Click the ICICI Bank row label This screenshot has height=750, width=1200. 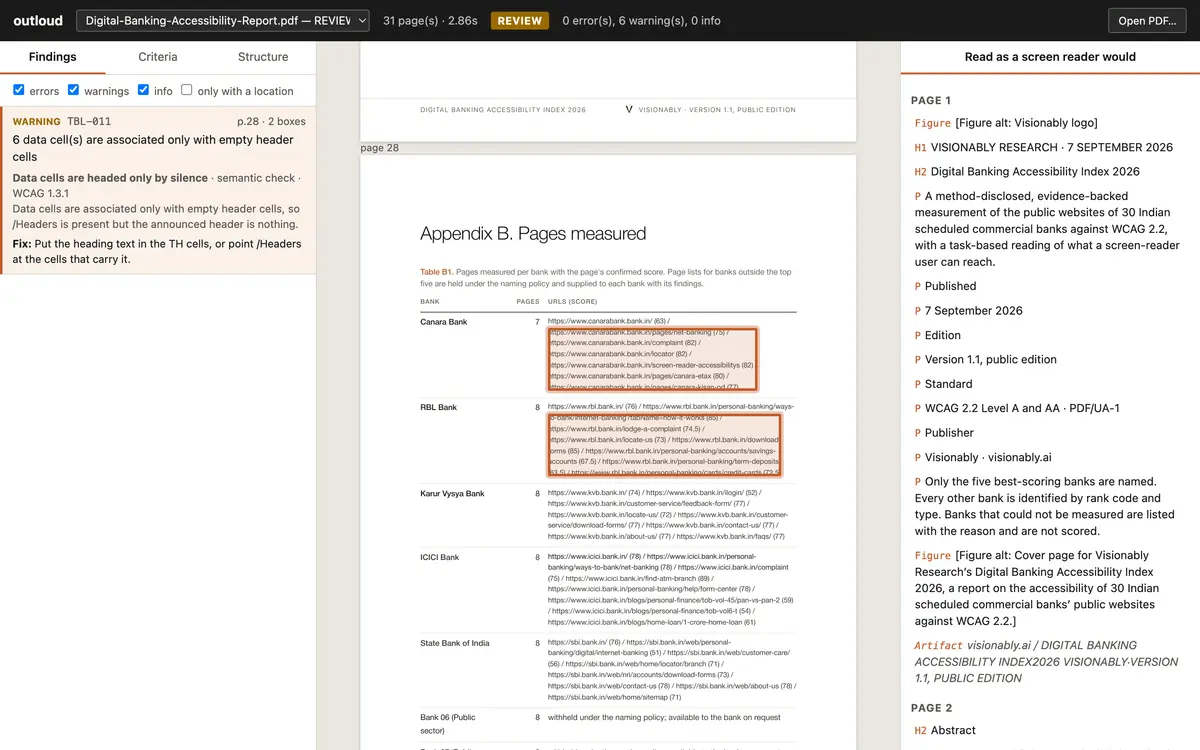[x=439, y=557]
